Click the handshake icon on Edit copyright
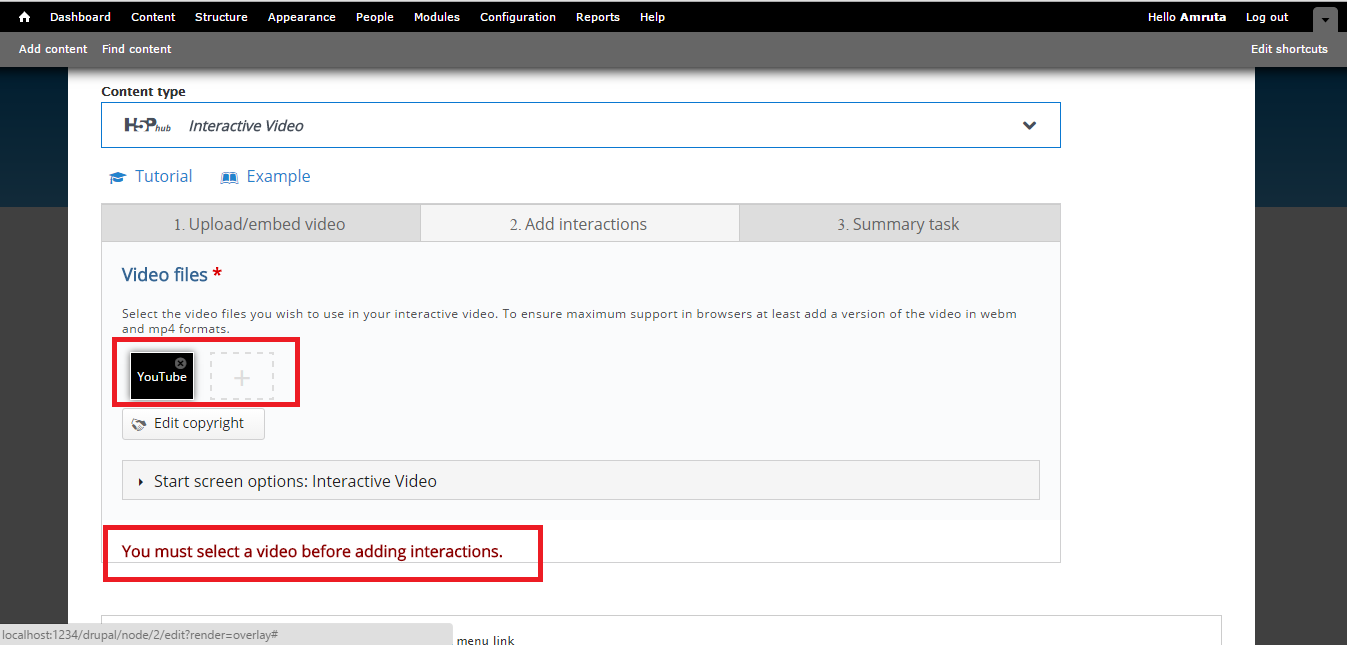 pyautogui.click(x=139, y=424)
